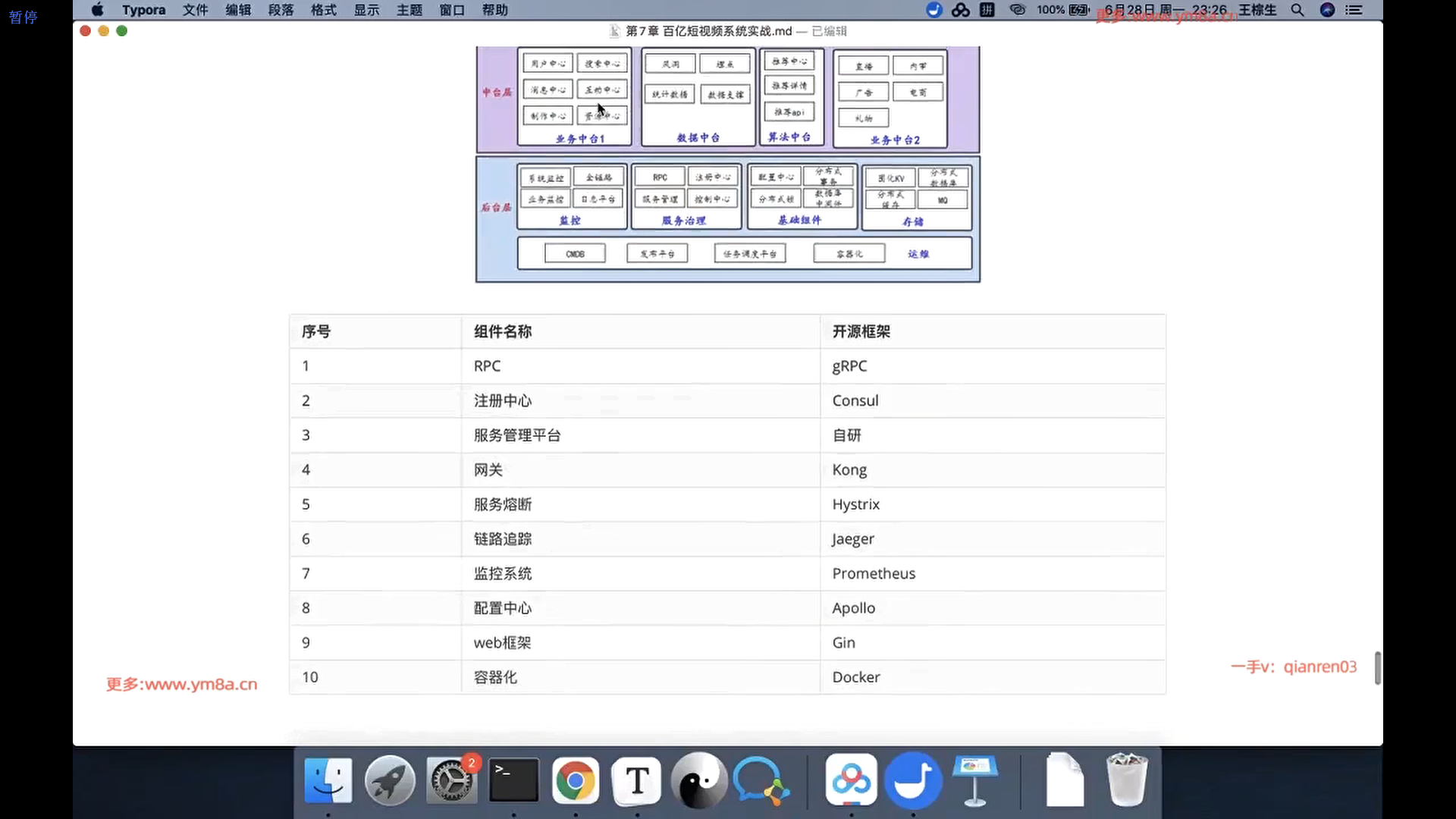Open Trash in the dock
The height and width of the screenshot is (819, 1456).
(1126, 780)
